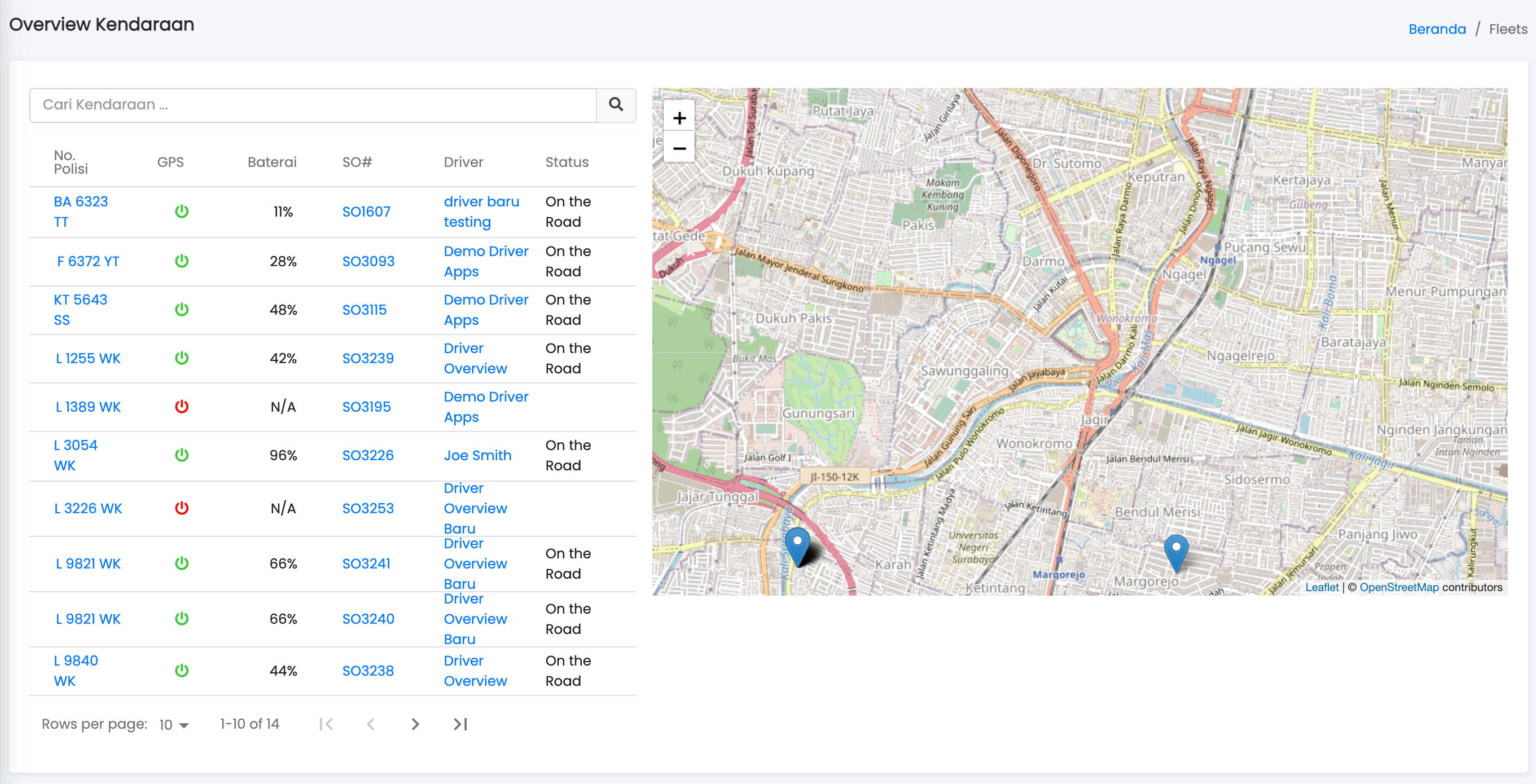Go to next page of vehicles
Image resolution: width=1536 pixels, height=784 pixels.
coord(415,724)
